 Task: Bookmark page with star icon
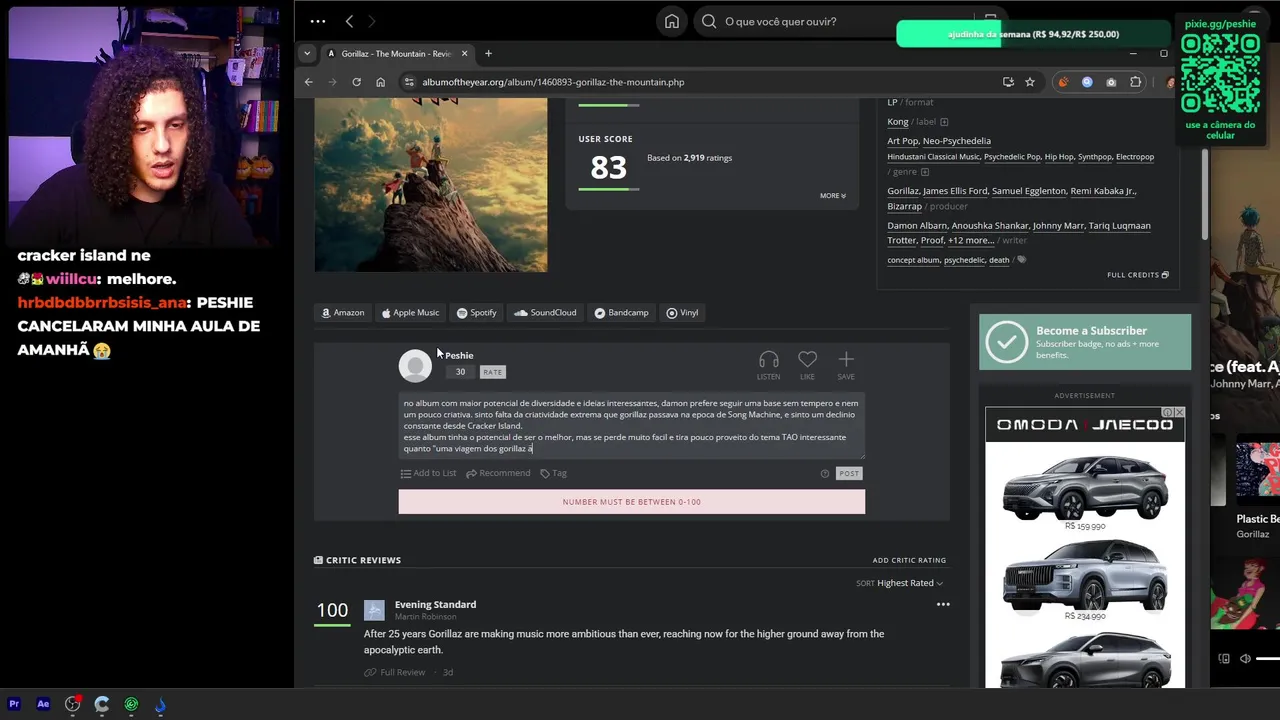coord(1029,82)
